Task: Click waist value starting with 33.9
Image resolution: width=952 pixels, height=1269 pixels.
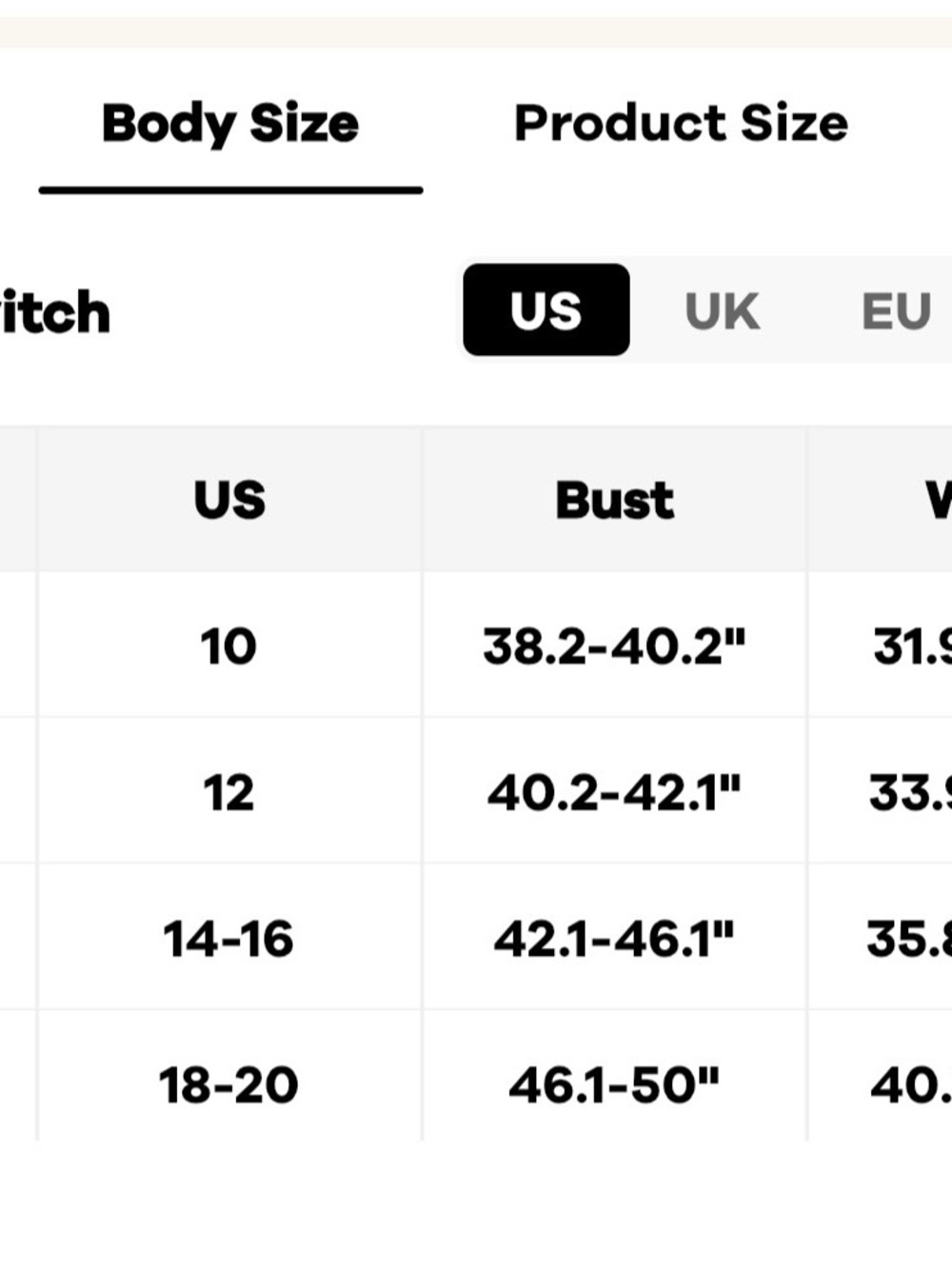Action: click(x=910, y=792)
